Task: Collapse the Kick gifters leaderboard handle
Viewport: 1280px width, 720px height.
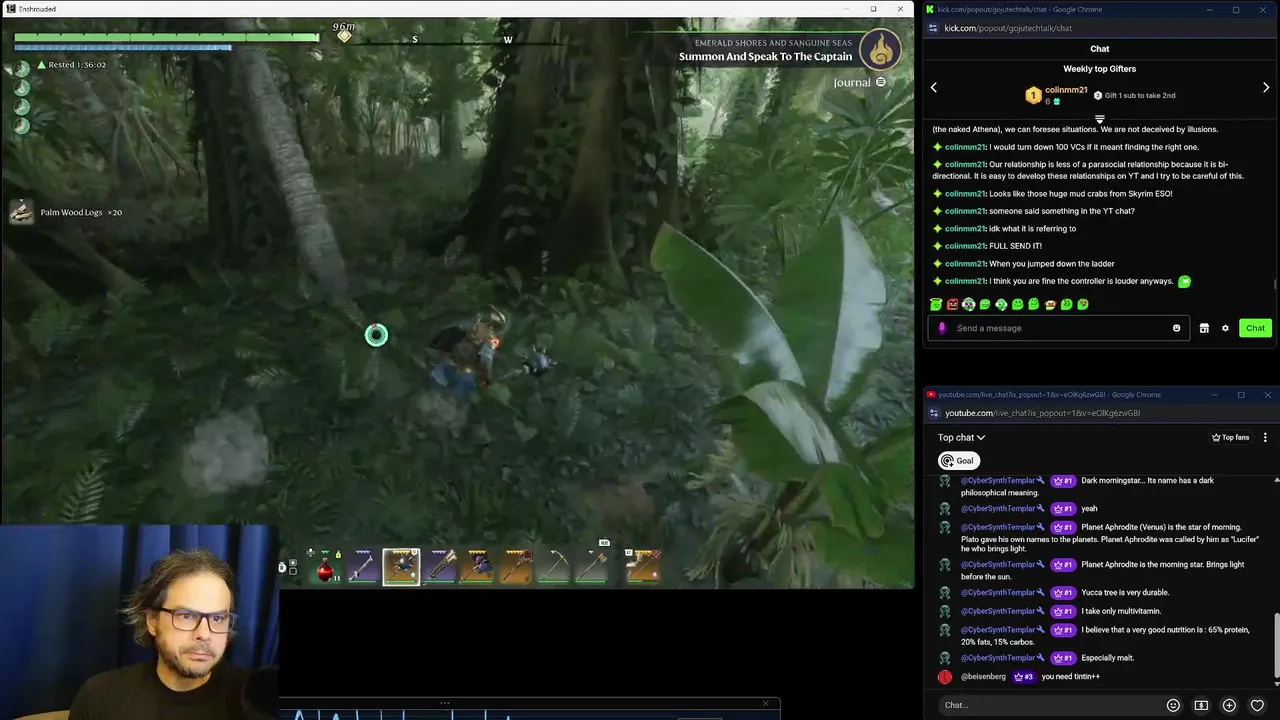Action: (1099, 119)
